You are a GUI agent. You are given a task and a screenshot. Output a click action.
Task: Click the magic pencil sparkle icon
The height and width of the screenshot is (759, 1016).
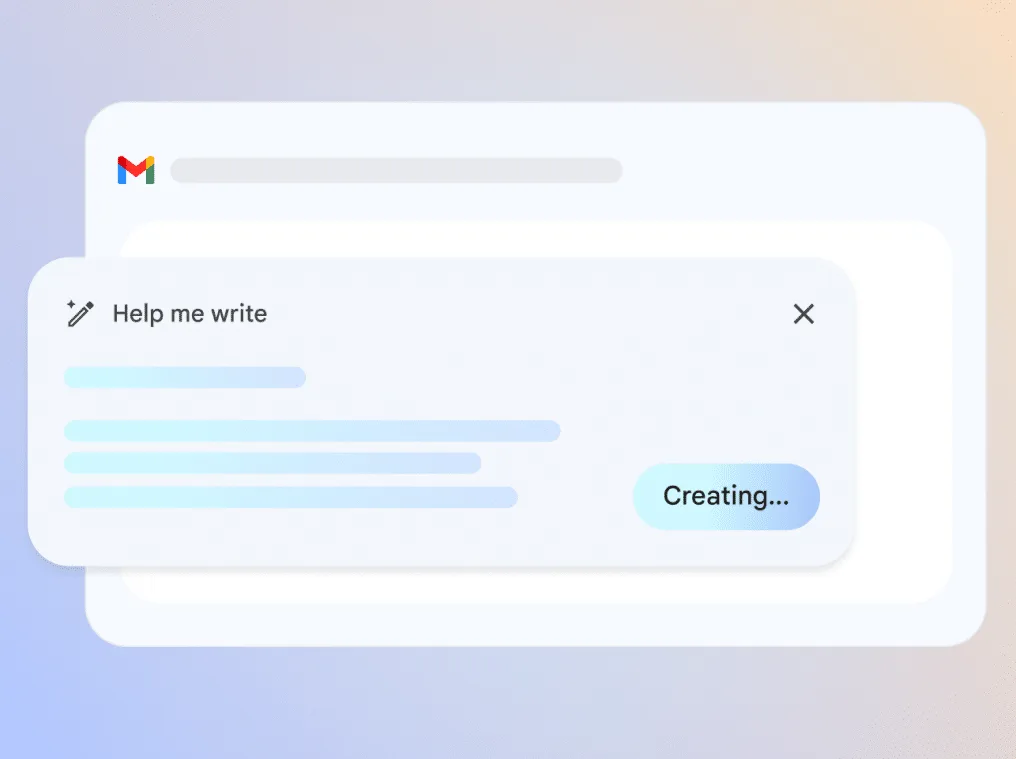point(80,314)
